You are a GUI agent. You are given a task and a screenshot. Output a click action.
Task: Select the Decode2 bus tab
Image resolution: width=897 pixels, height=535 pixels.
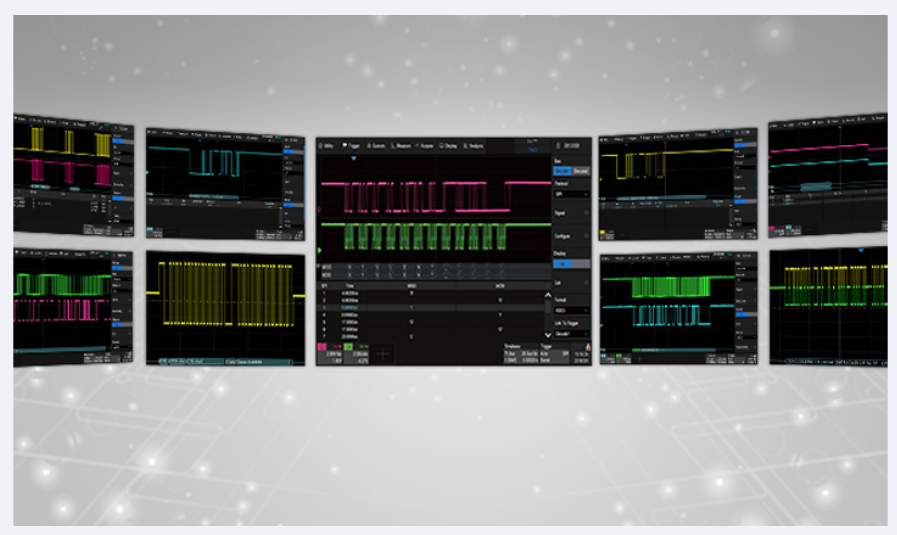tap(580, 172)
